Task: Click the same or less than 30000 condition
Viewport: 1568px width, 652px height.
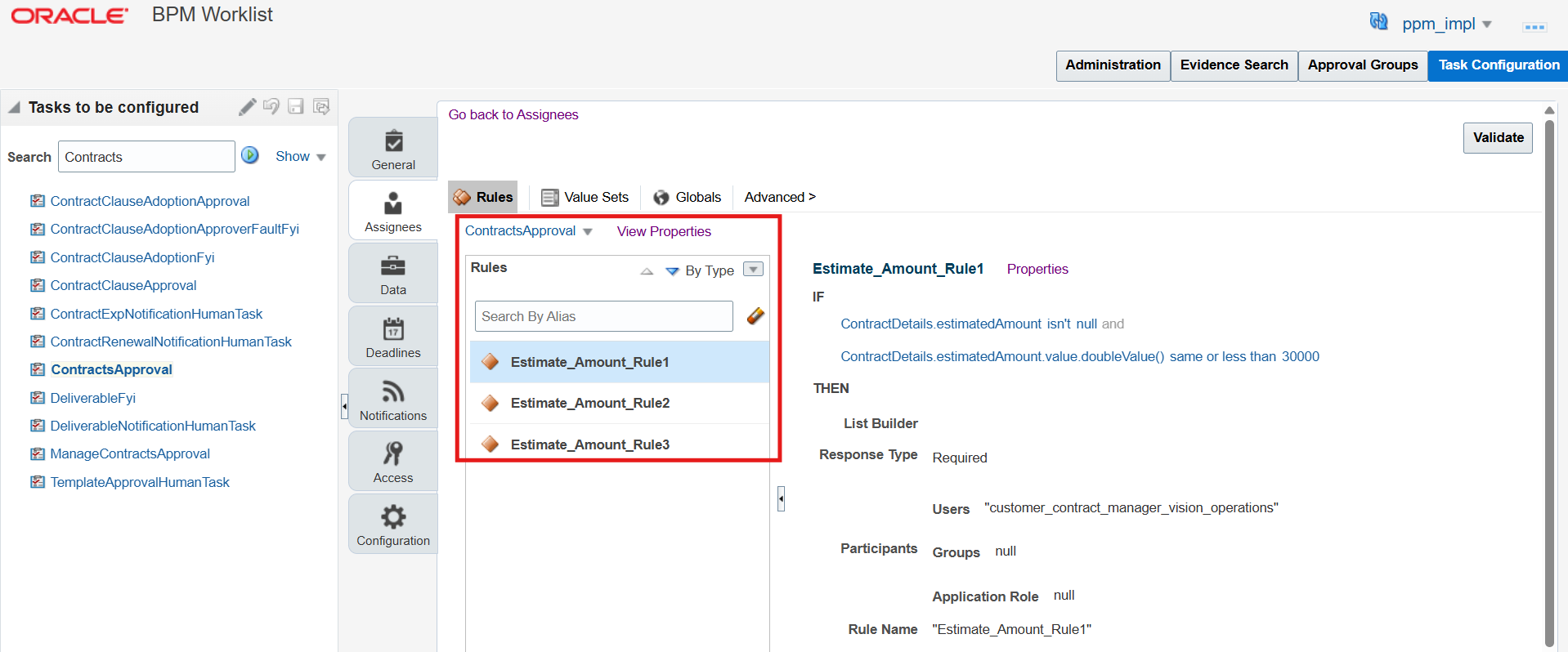Action: click(x=1080, y=356)
